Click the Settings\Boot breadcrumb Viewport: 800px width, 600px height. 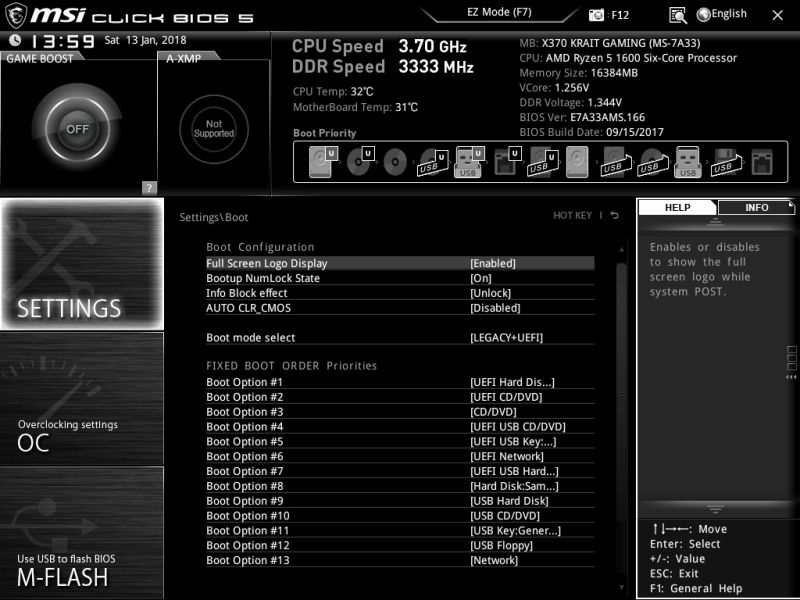click(x=213, y=217)
